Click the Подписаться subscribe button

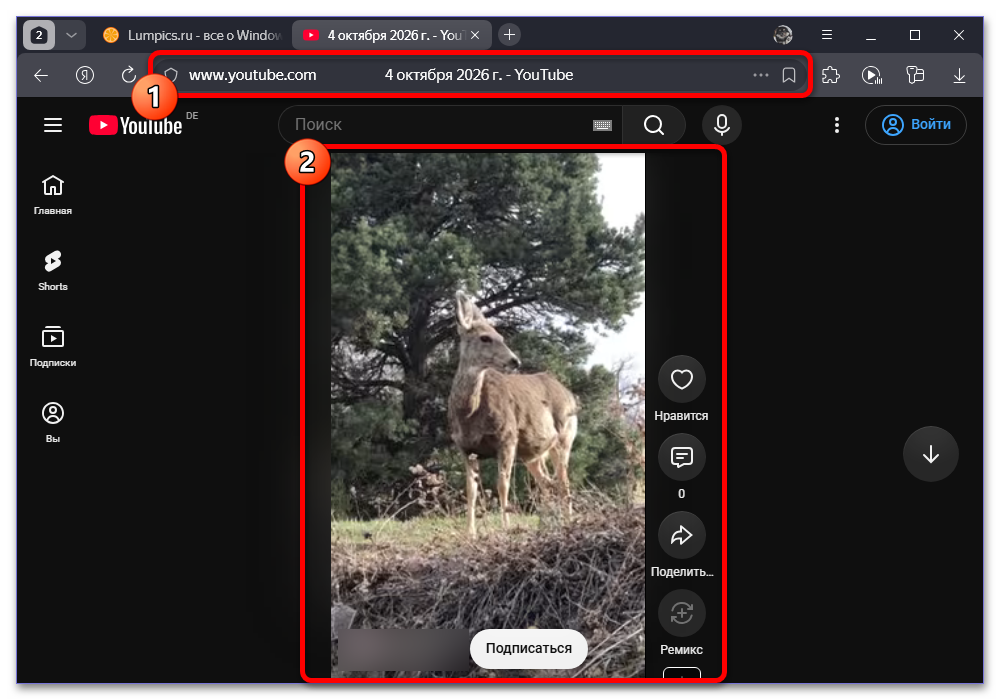coord(529,648)
